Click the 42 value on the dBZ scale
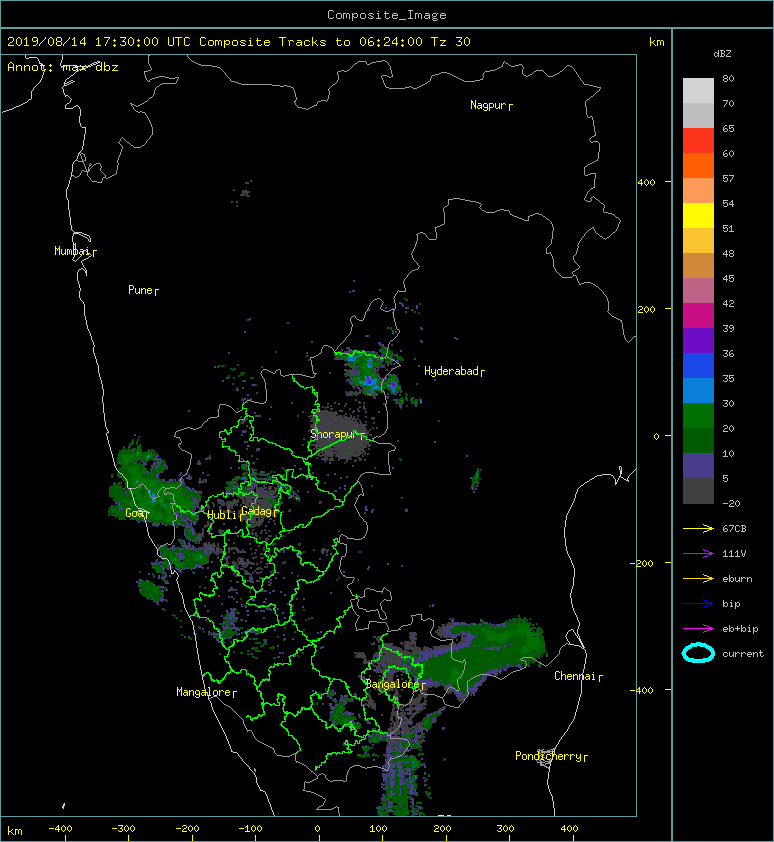This screenshot has height=842, width=774. coord(728,303)
